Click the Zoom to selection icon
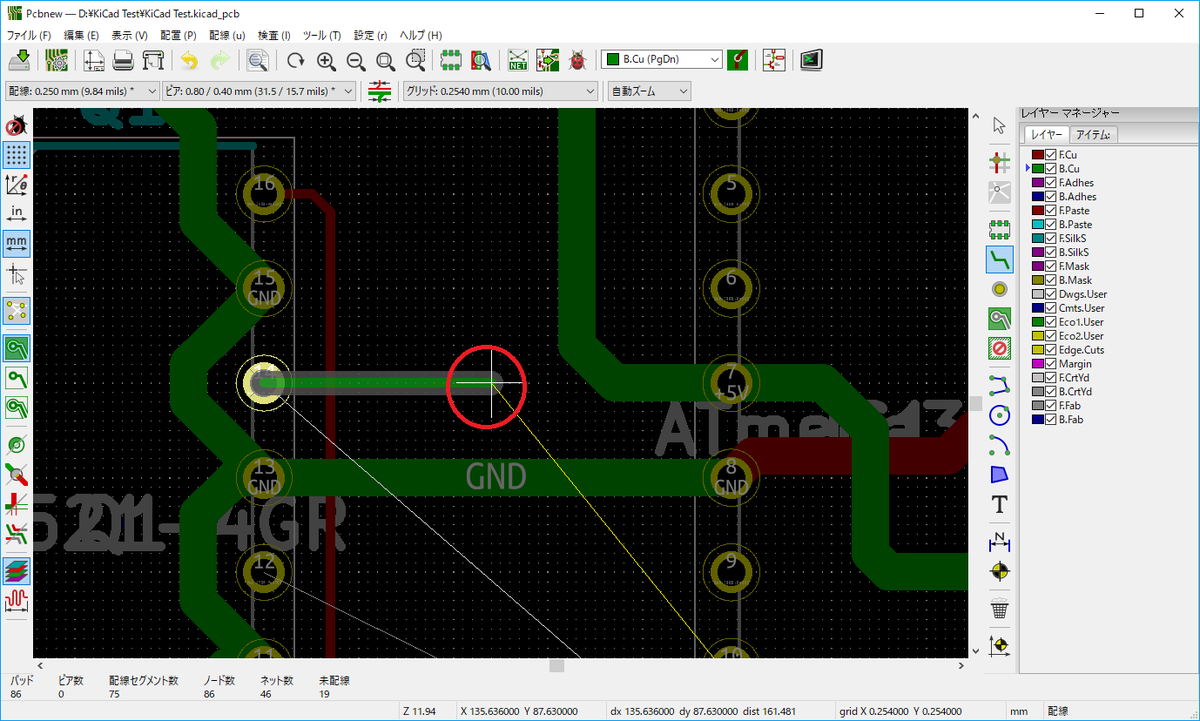 415,60
